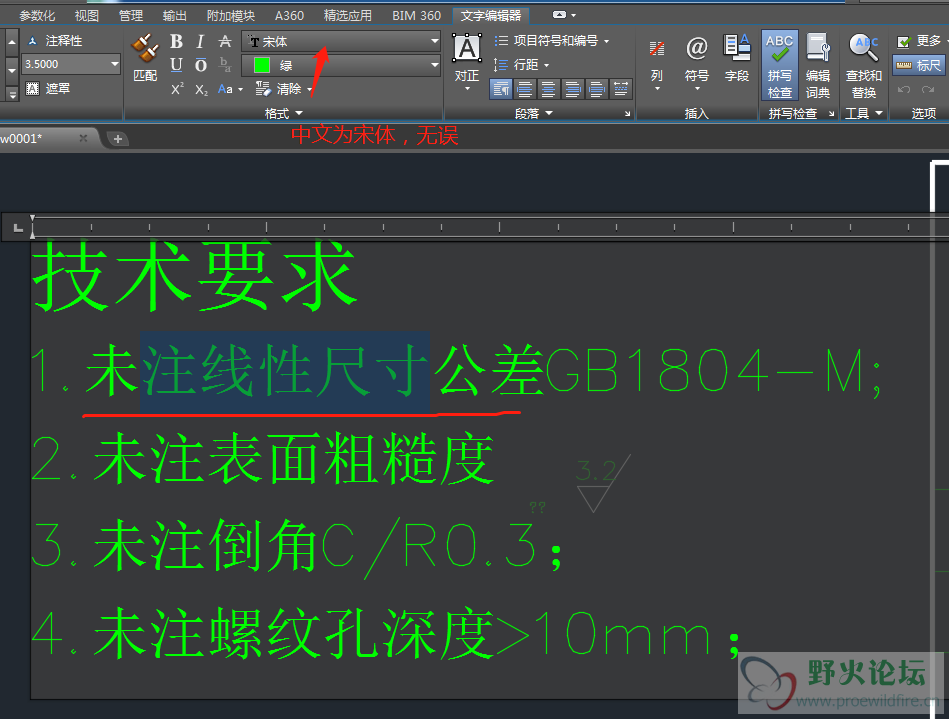Viewport: 949px width, 719px height.
Task: Open the 管理 (Manage) ribbon tab
Action: [x=131, y=16]
